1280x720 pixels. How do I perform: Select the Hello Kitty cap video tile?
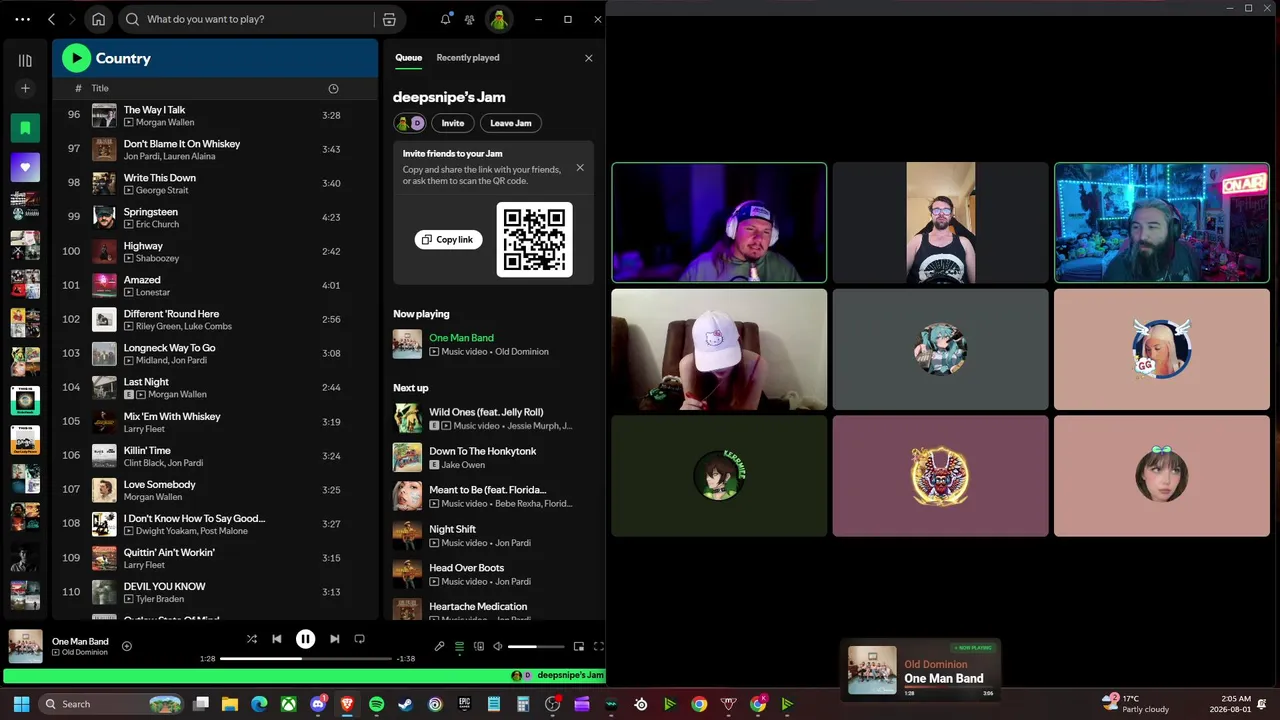pos(719,349)
